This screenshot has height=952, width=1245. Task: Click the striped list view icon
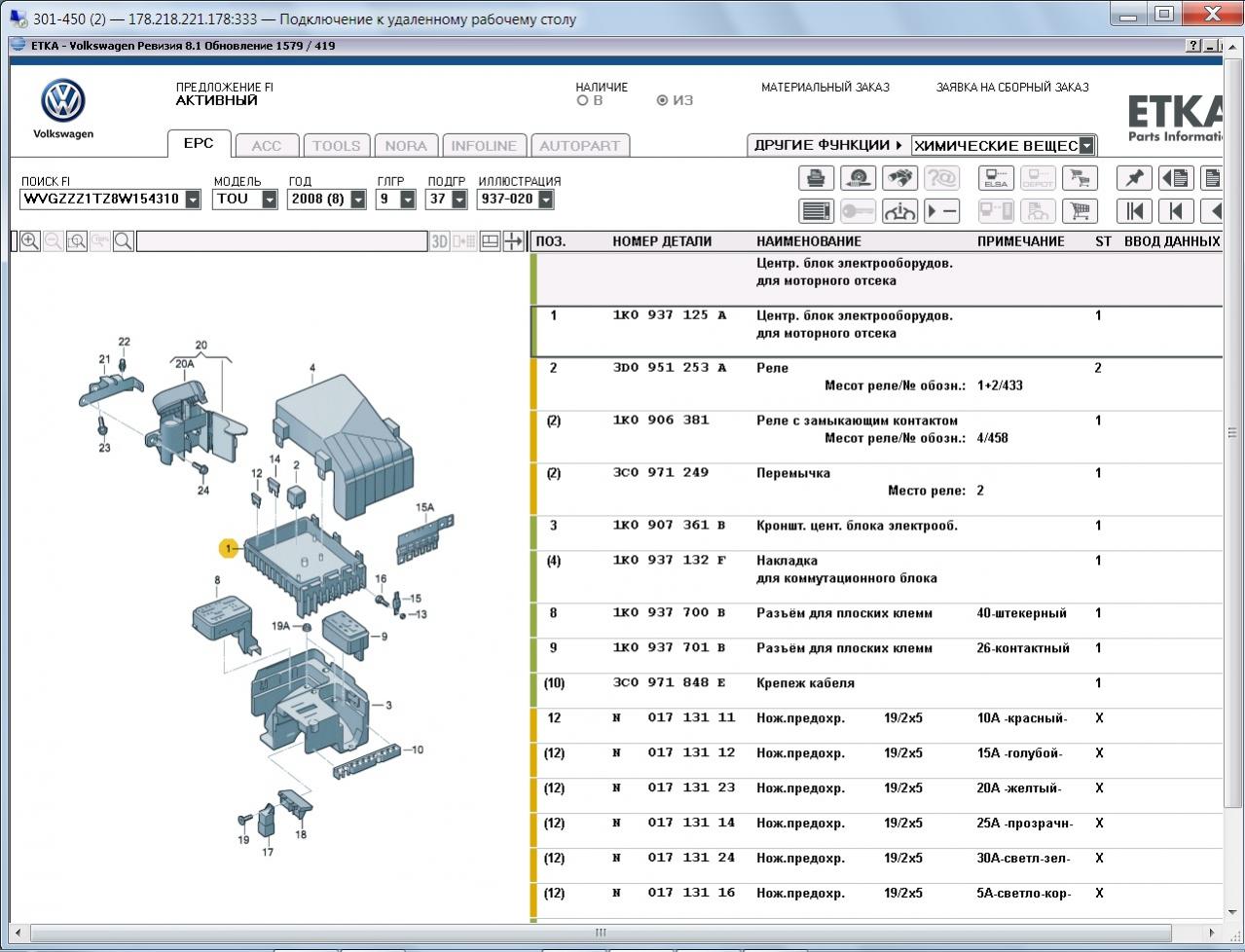[816, 210]
